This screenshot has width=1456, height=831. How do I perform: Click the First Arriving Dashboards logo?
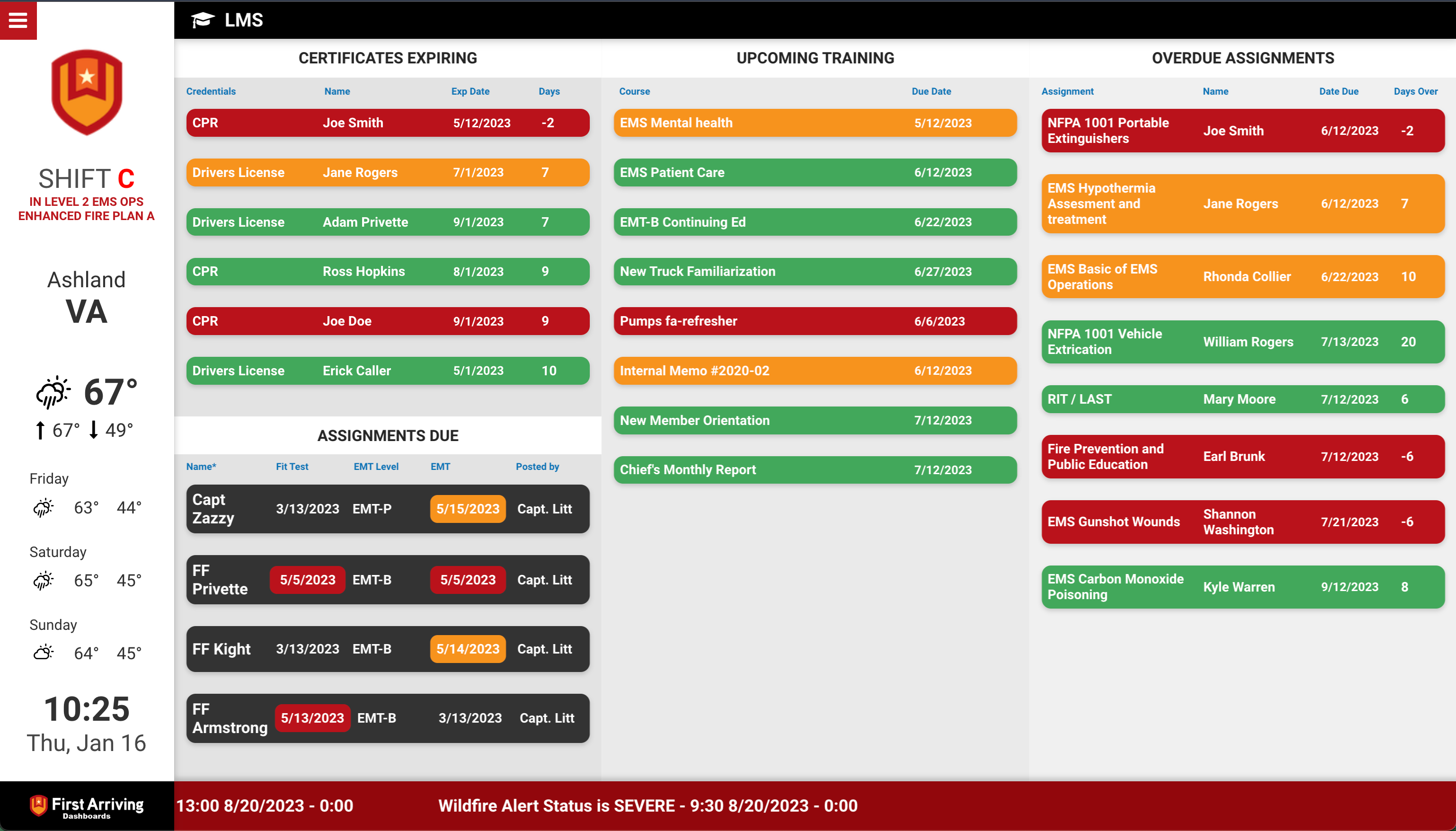click(x=87, y=806)
